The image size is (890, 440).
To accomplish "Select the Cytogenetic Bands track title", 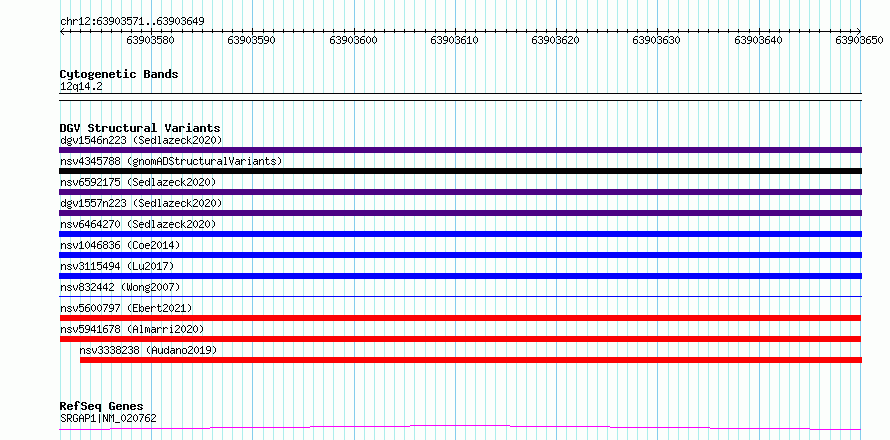I will pyautogui.click(x=119, y=74).
